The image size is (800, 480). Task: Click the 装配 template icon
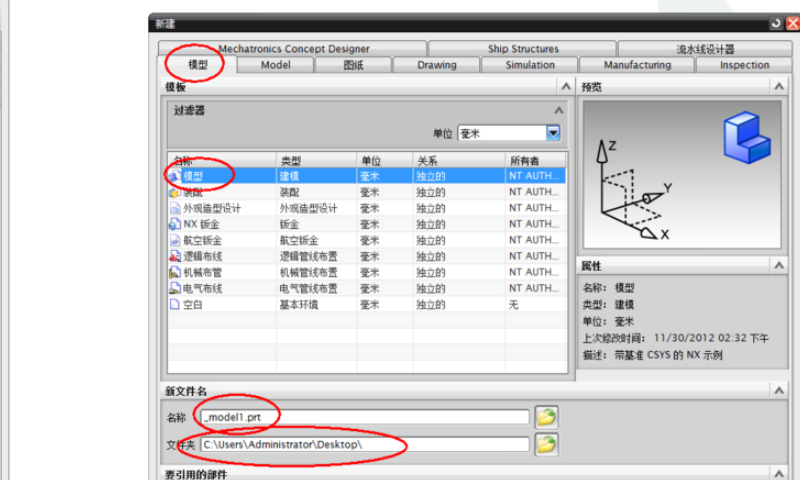174,192
